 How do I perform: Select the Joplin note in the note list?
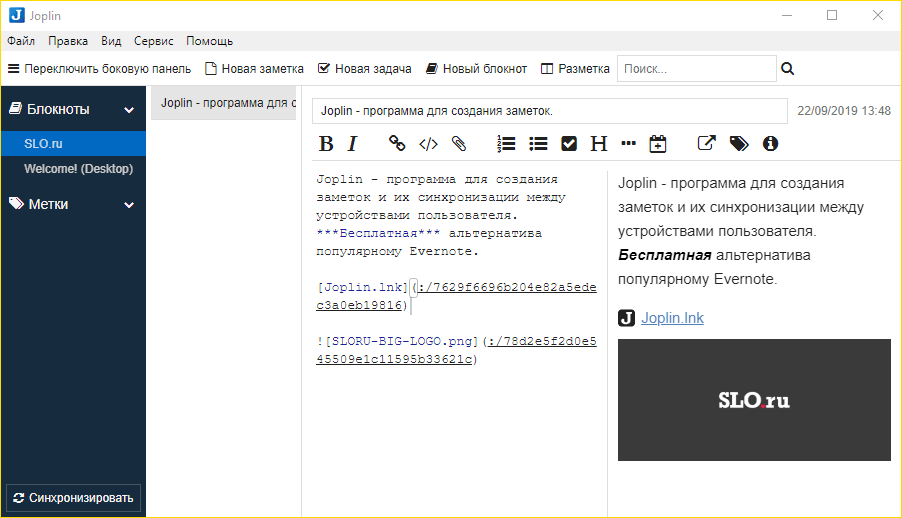point(223,103)
